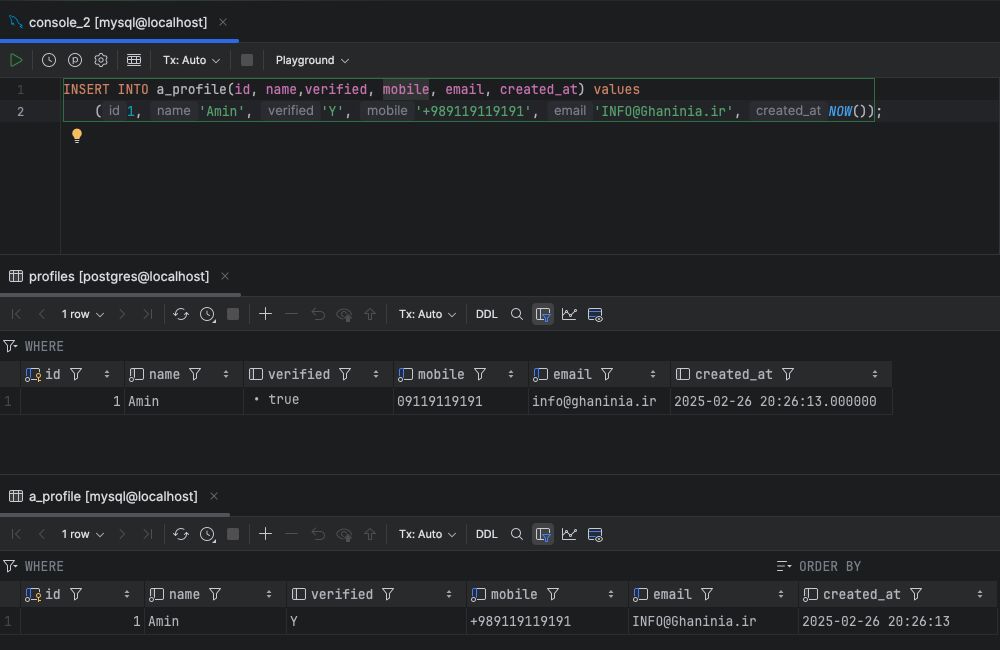1000x650 pixels.
Task: Click the Explain Plan icon in console toolbar
Action: click(x=75, y=60)
